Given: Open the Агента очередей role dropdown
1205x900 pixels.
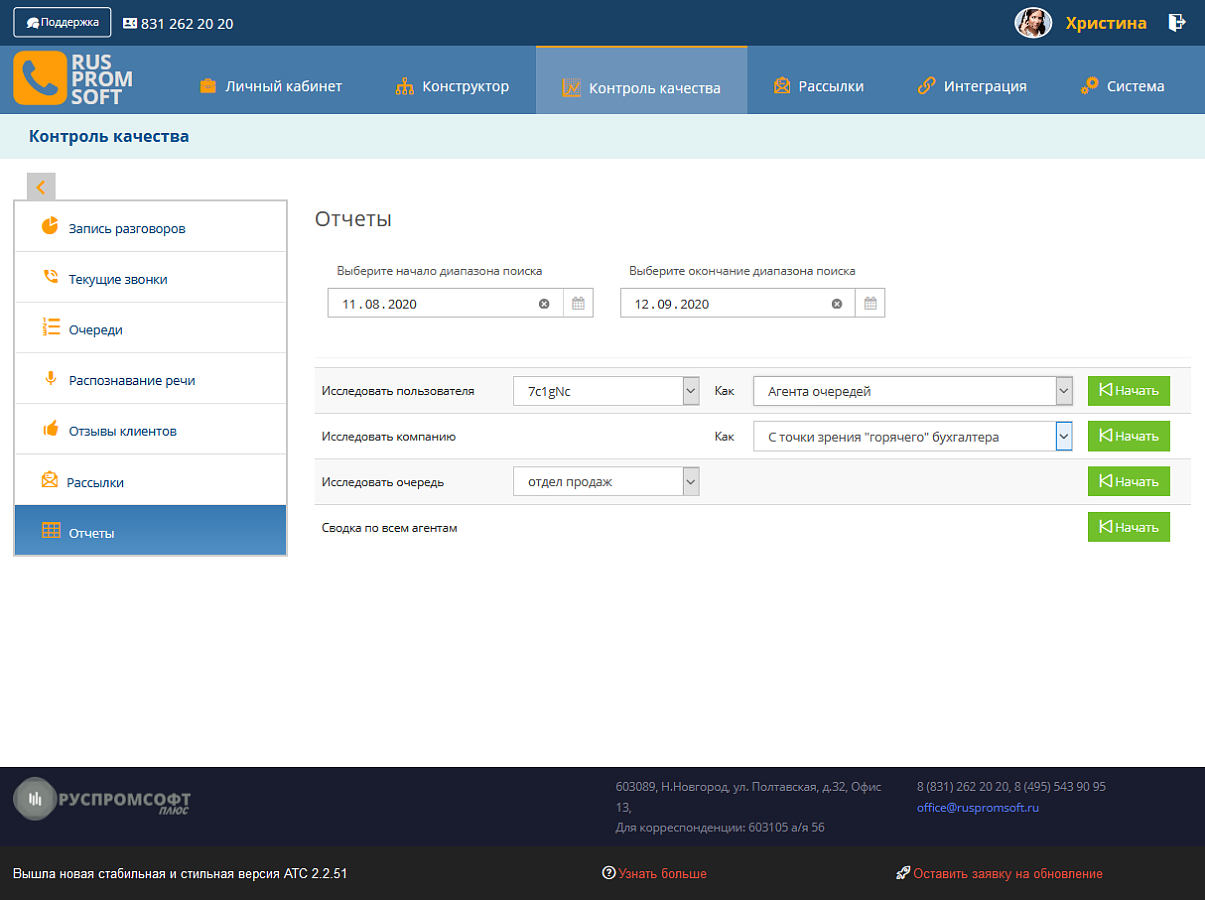Looking at the screenshot, I should coord(1064,391).
